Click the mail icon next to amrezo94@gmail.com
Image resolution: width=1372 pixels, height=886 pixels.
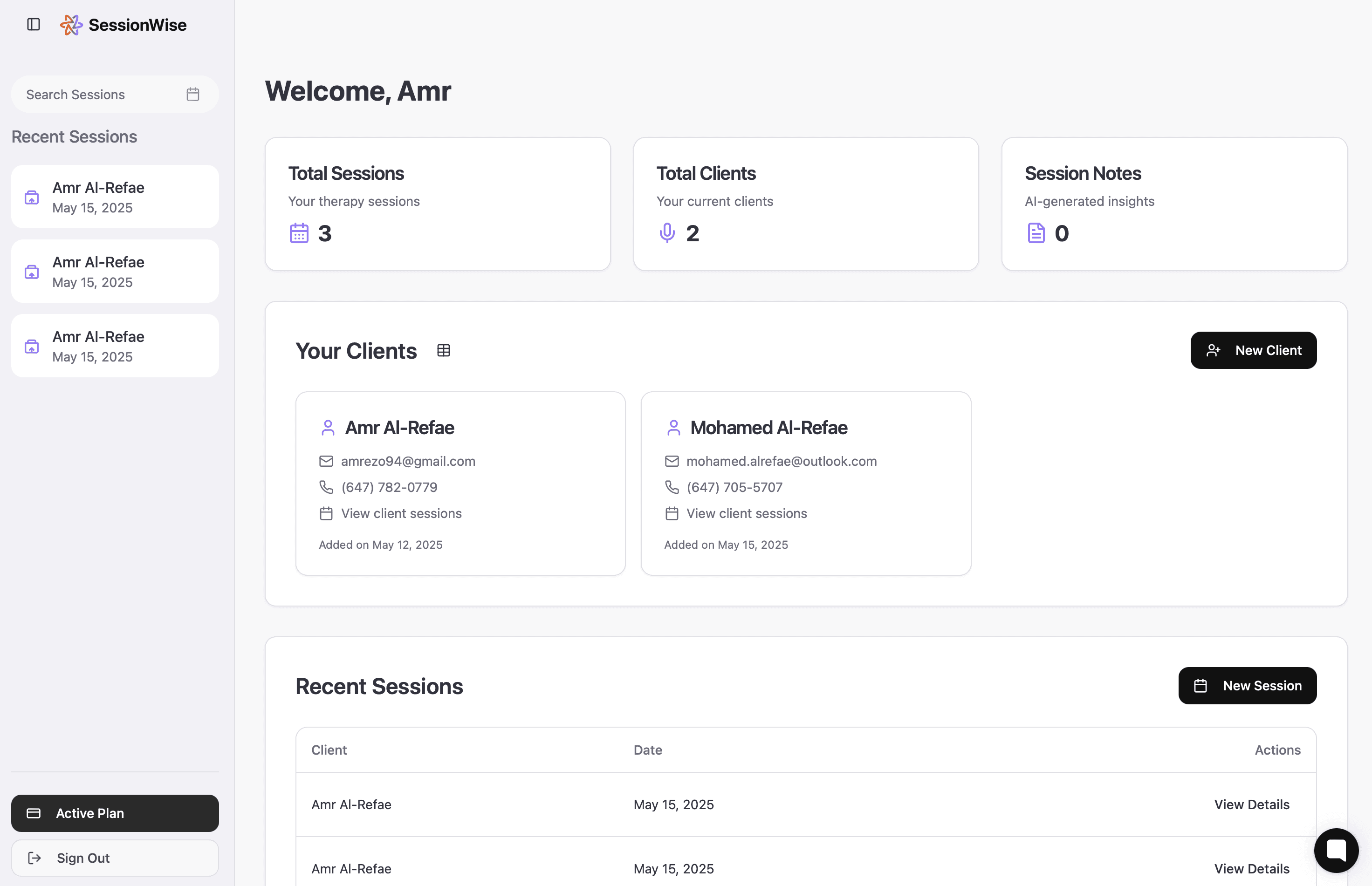(x=326, y=462)
